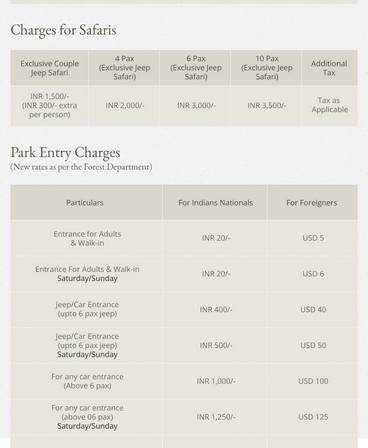The height and width of the screenshot is (448, 368).
Task: Click the Charges for Safaris heading
Action: click(x=63, y=30)
